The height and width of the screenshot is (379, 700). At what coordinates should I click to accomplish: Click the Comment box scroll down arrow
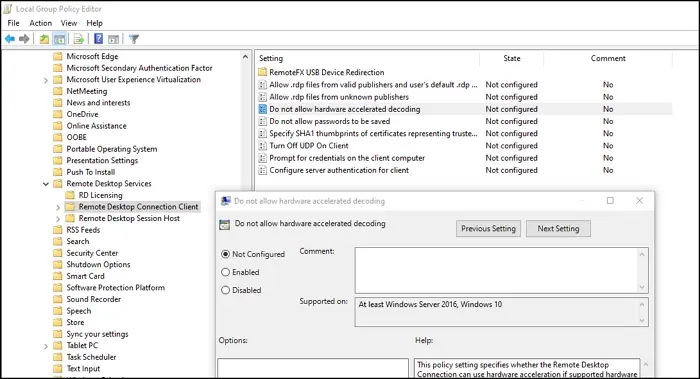[642, 287]
